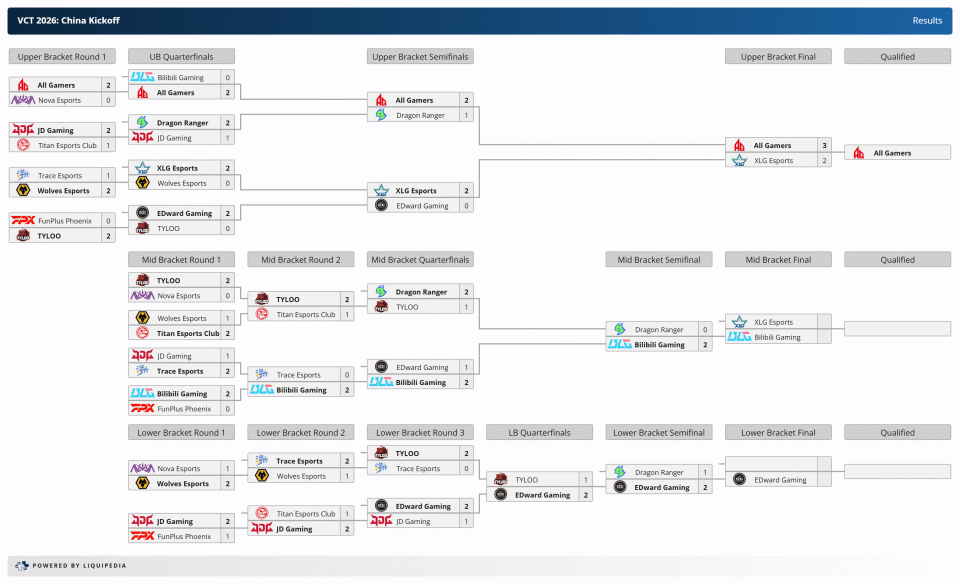The height and width of the screenshot is (584, 960).
Task: Select the Upper Bracket Semifinals header
Action: tap(420, 56)
